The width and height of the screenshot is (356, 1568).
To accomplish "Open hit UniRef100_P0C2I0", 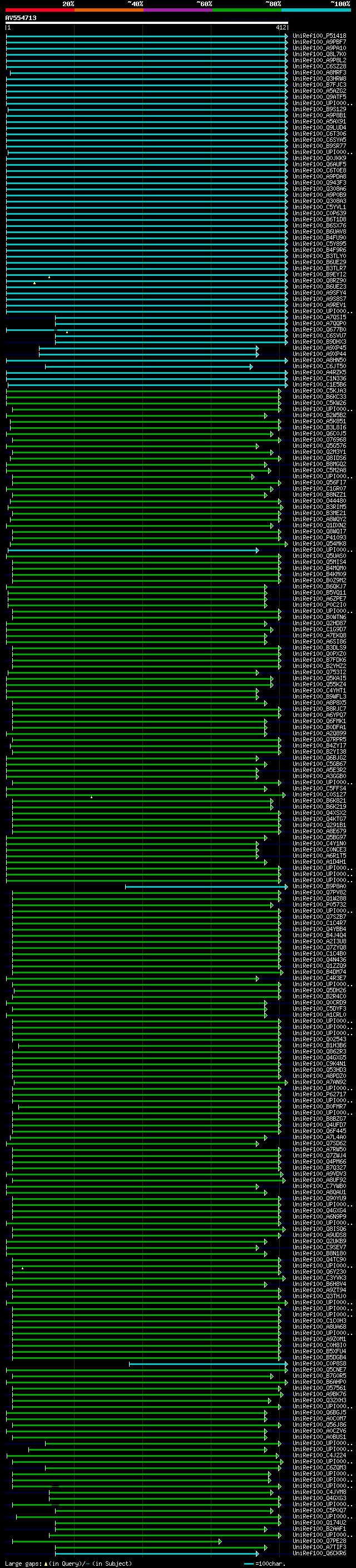I will [319, 605].
